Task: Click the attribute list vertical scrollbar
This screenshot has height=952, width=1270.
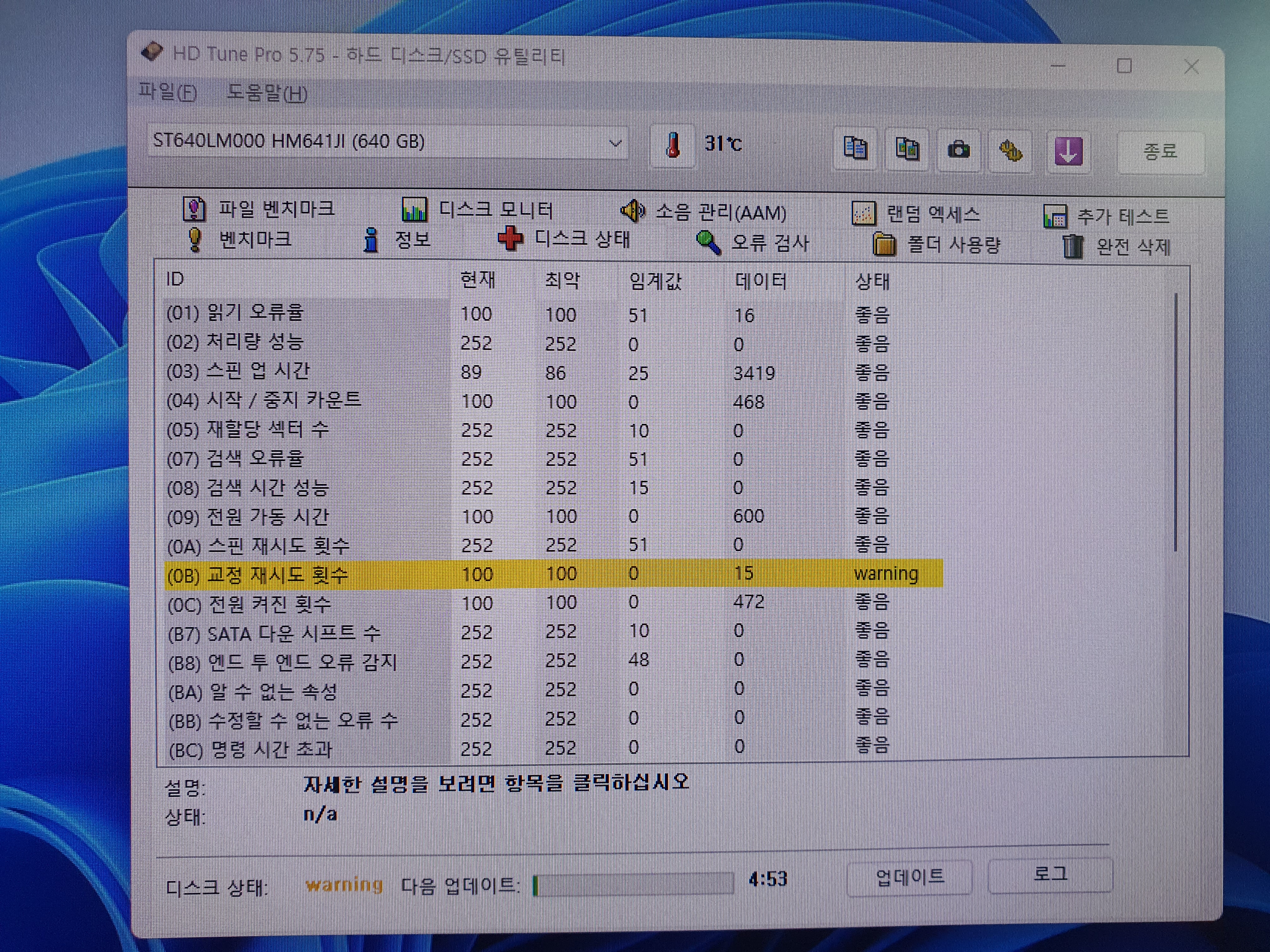Action: pyautogui.click(x=1175, y=422)
